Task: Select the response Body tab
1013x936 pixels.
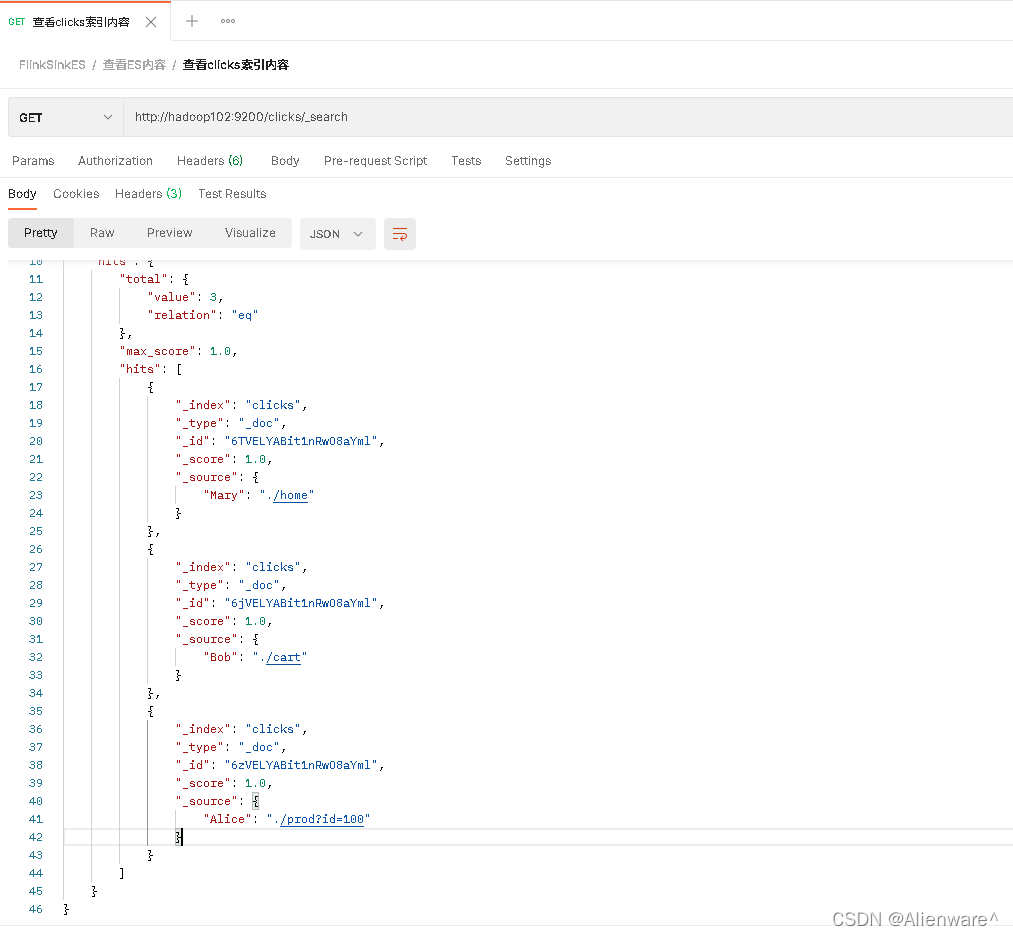Action: pos(22,194)
